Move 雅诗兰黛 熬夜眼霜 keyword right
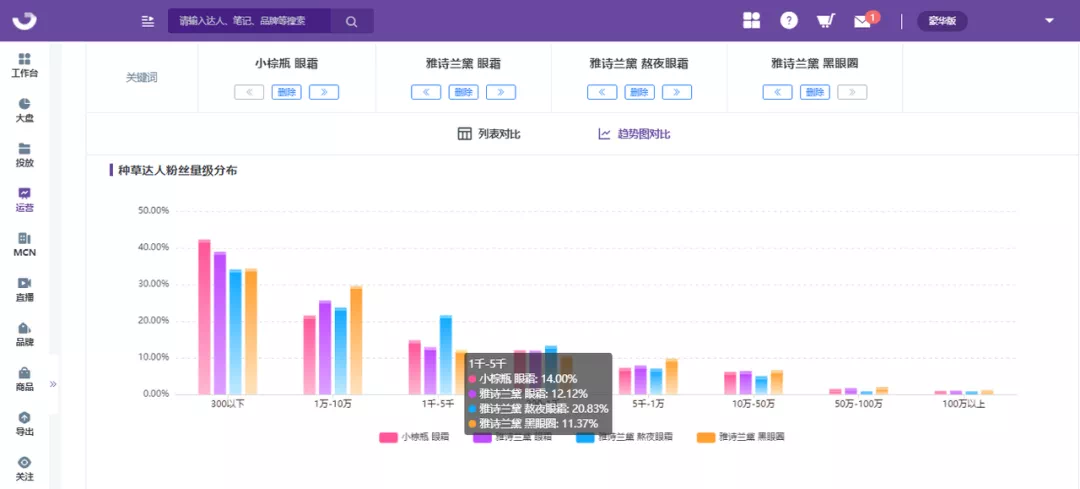The width and height of the screenshot is (1080, 489). pos(677,92)
